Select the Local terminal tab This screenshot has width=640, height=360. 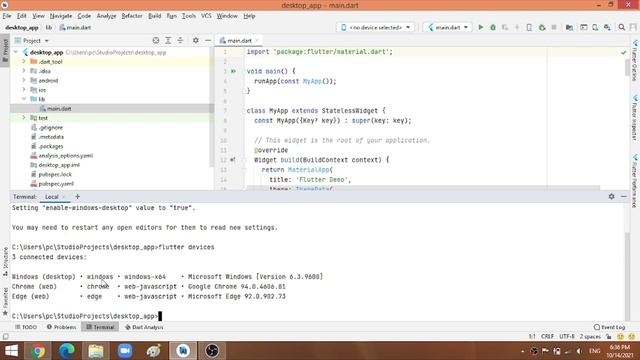(51, 197)
